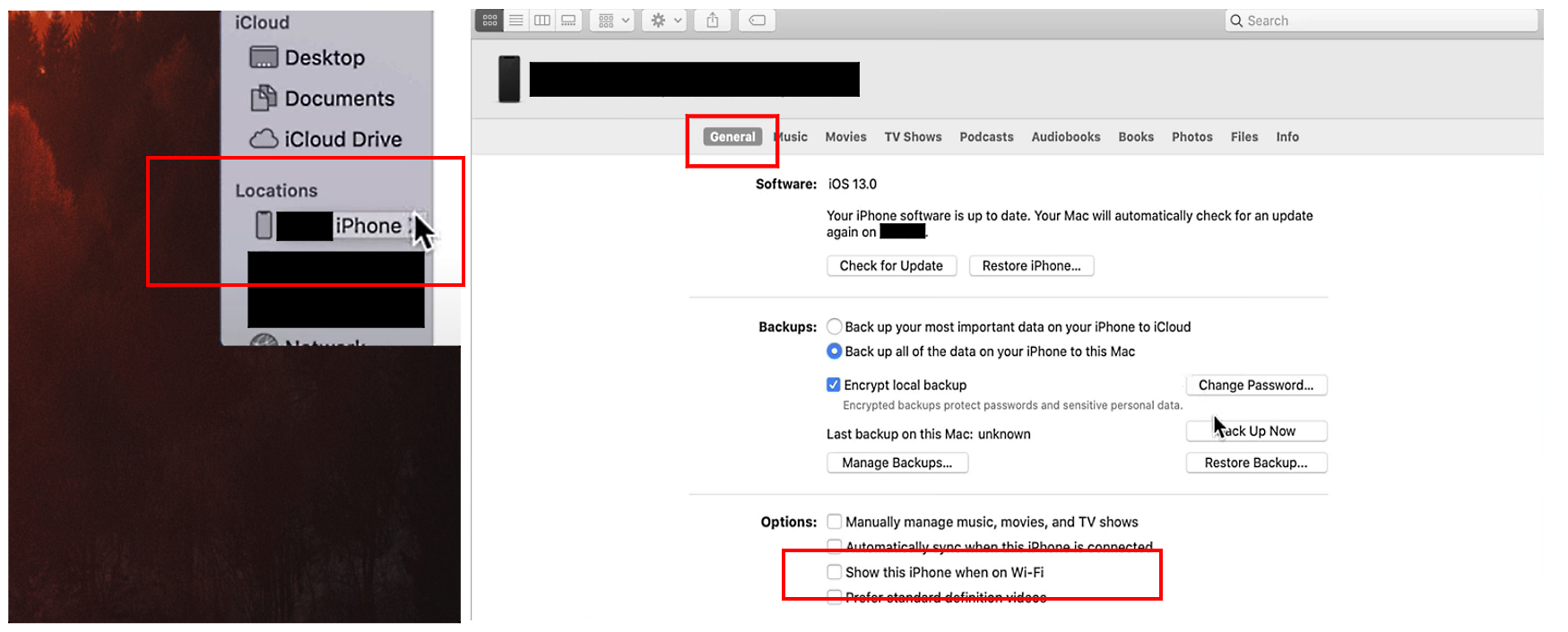1568x632 pixels.
Task: Open the Audiobooks tab
Action: tap(1065, 137)
